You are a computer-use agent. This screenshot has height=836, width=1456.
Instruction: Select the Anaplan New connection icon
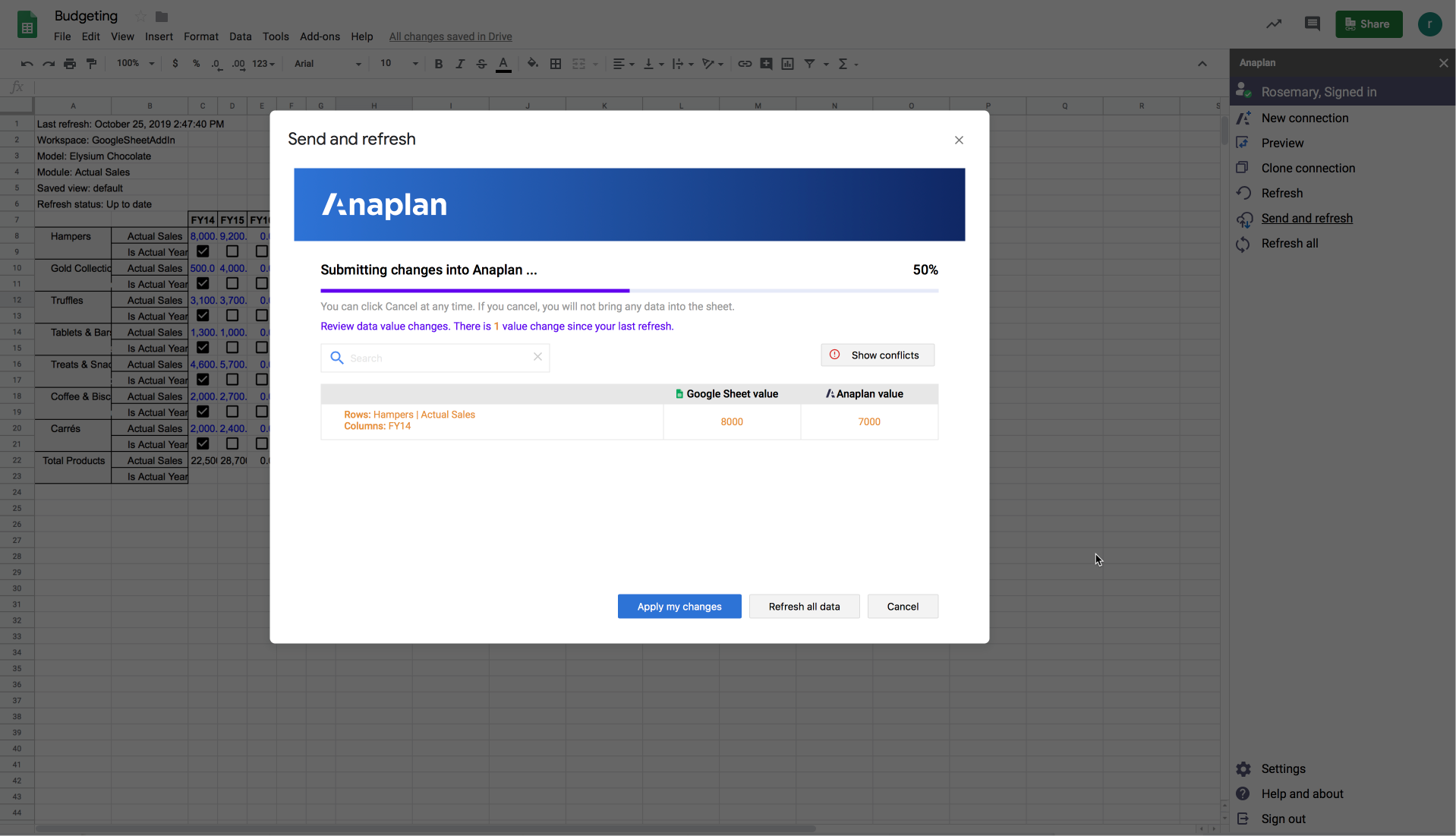[x=1244, y=118]
